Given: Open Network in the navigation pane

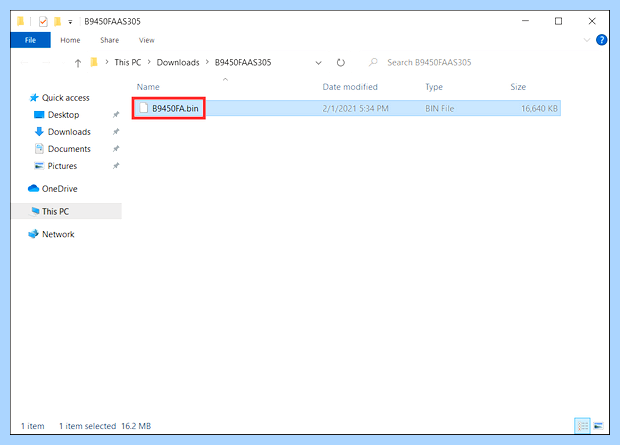Looking at the screenshot, I should pos(51,234).
